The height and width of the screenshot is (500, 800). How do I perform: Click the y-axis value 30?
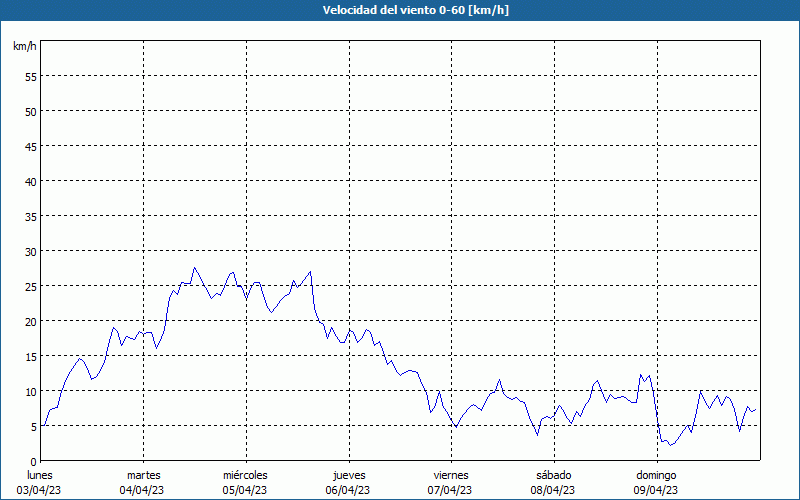pyautogui.click(x=31, y=252)
